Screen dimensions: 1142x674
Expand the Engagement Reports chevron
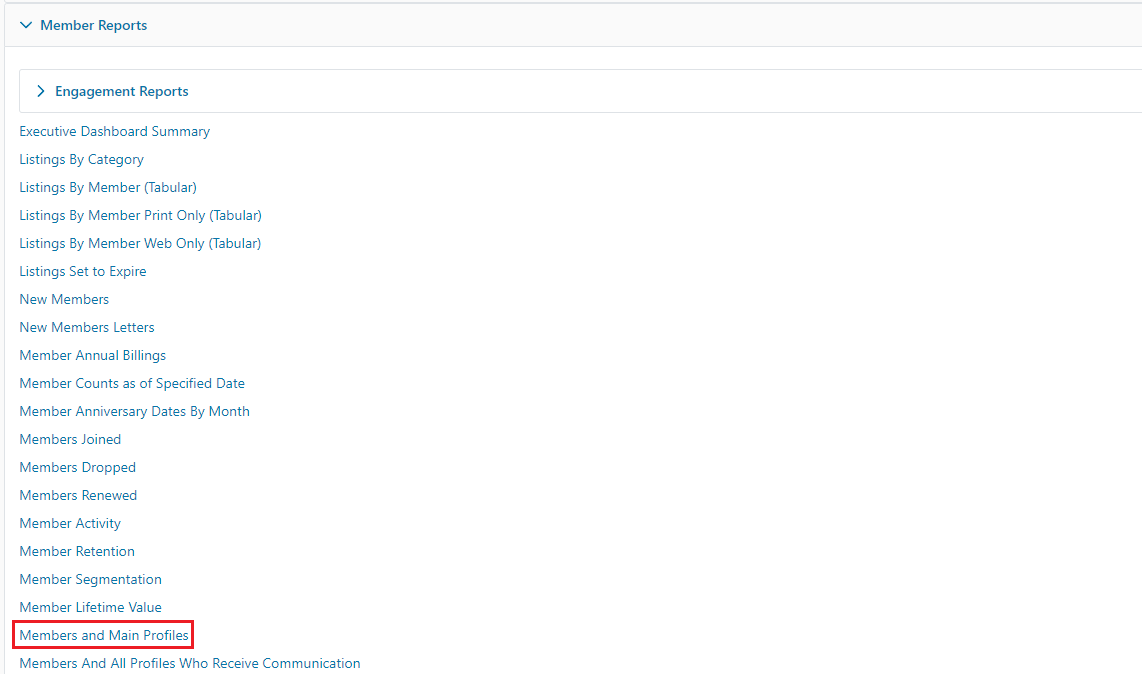click(x=41, y=91)
